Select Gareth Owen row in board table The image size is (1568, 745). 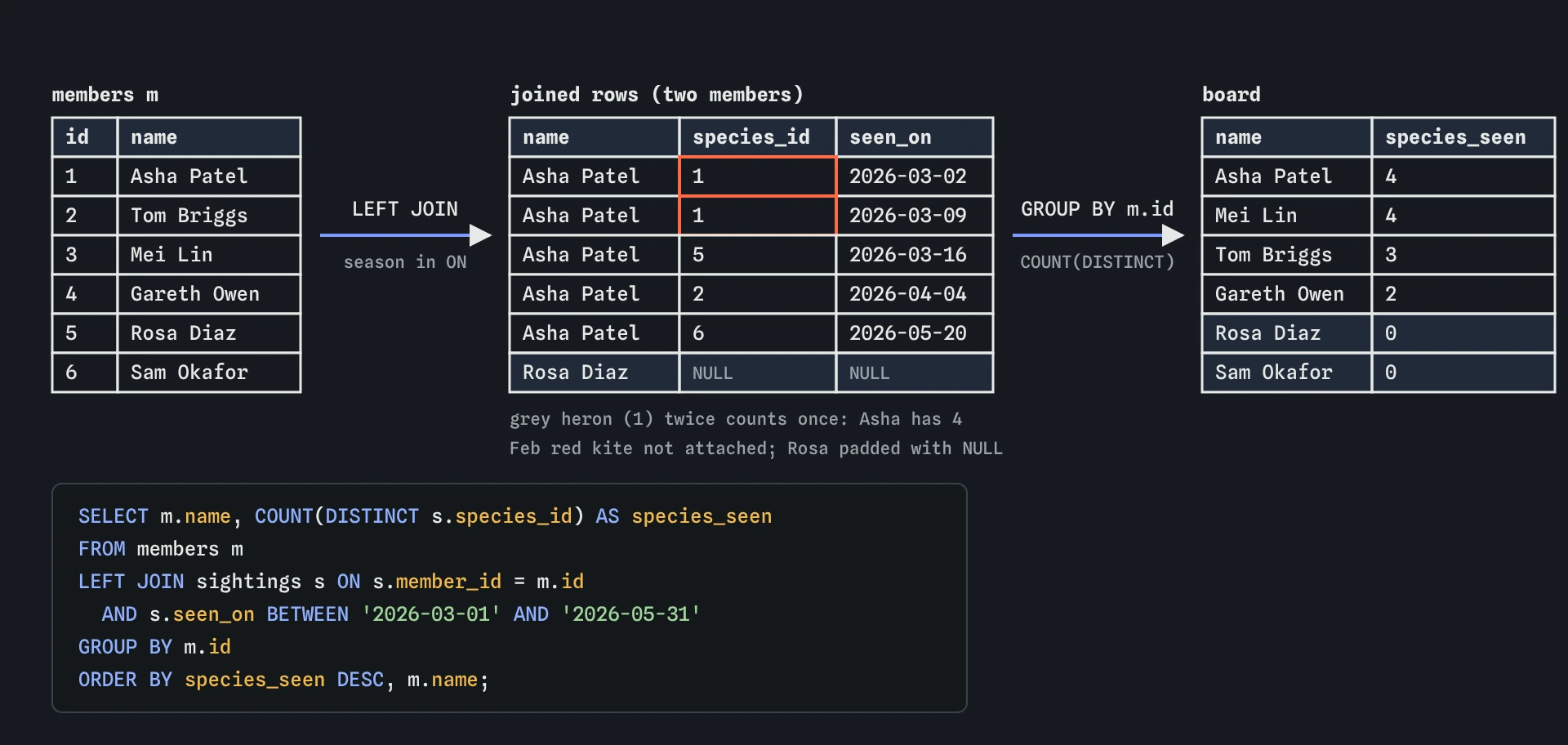point(1379,294)
